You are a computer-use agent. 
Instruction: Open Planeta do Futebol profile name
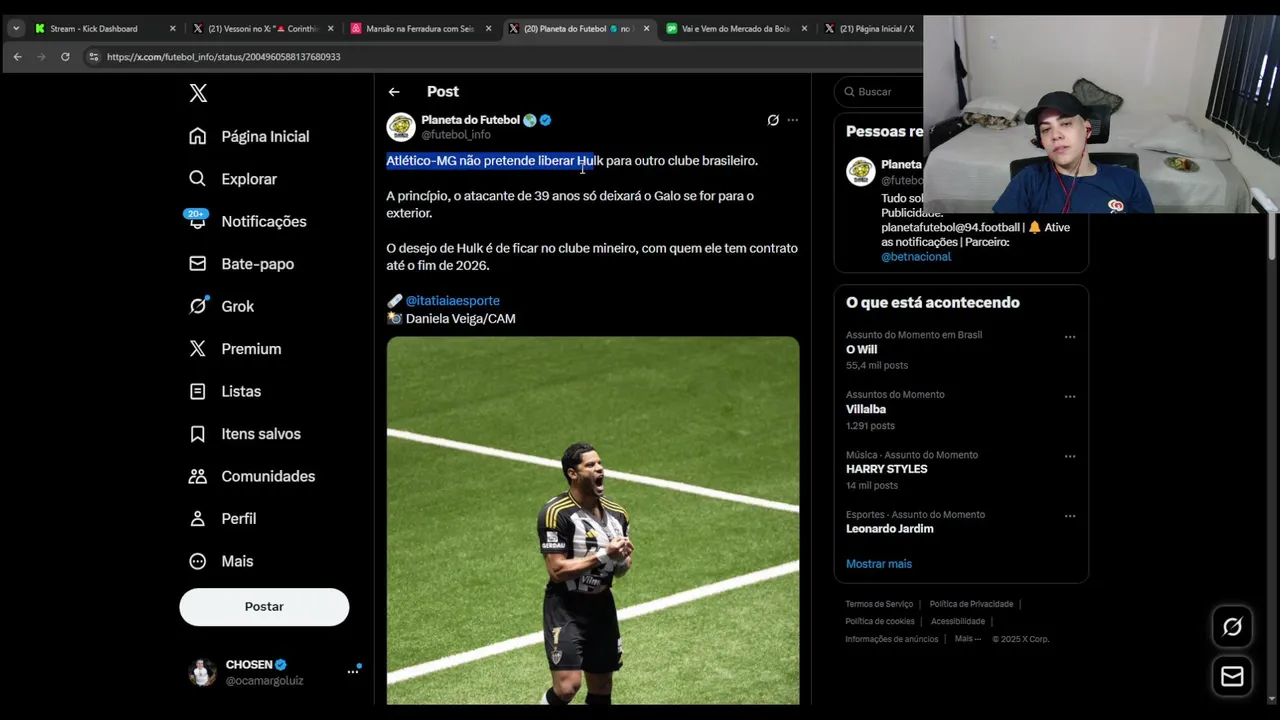[x=470, y=120]
